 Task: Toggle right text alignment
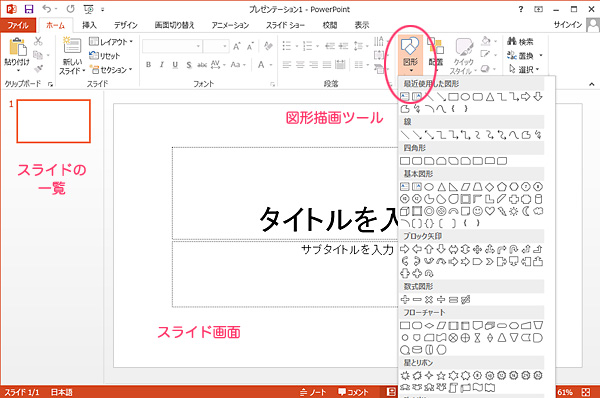[313, 65]
